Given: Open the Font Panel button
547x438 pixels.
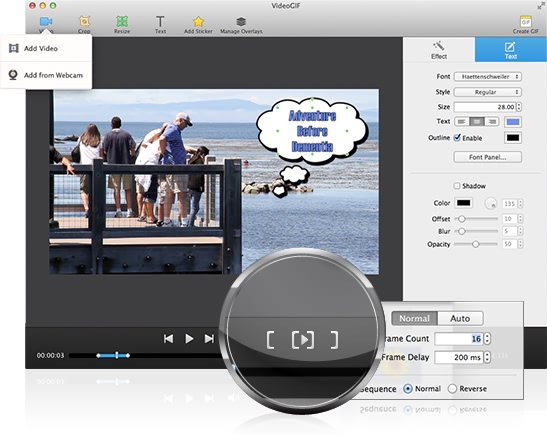Looking at the screenshot, I should (x=488, y=157).
